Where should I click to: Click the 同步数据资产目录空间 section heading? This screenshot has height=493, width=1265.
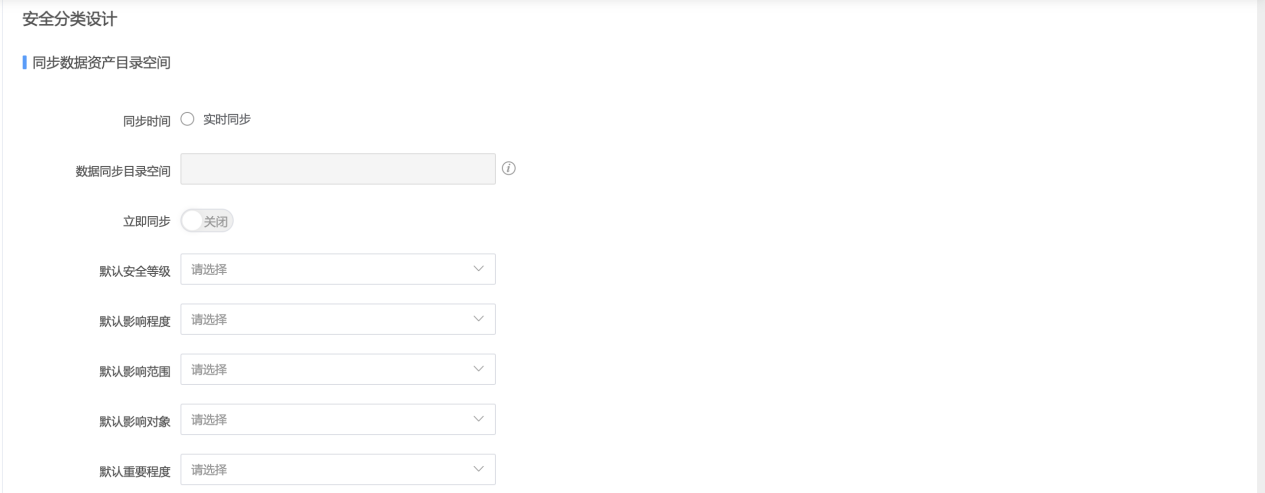coord(101,63)
